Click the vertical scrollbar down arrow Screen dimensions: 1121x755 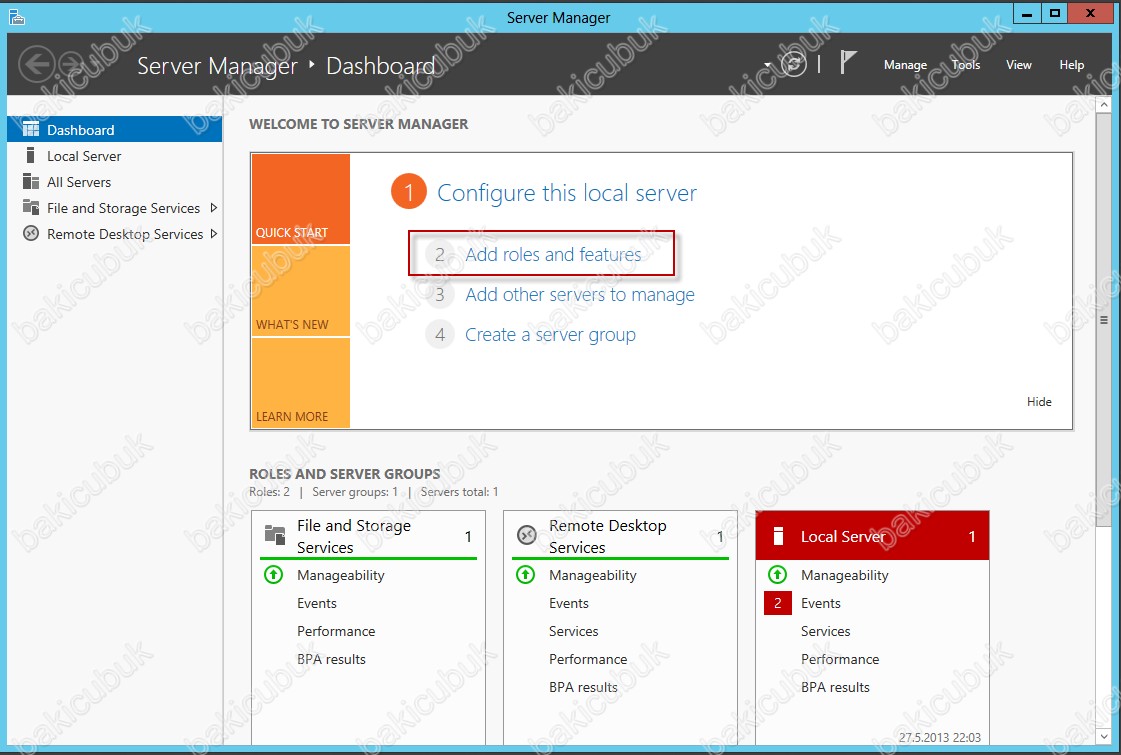click(x=1104, y=736)
